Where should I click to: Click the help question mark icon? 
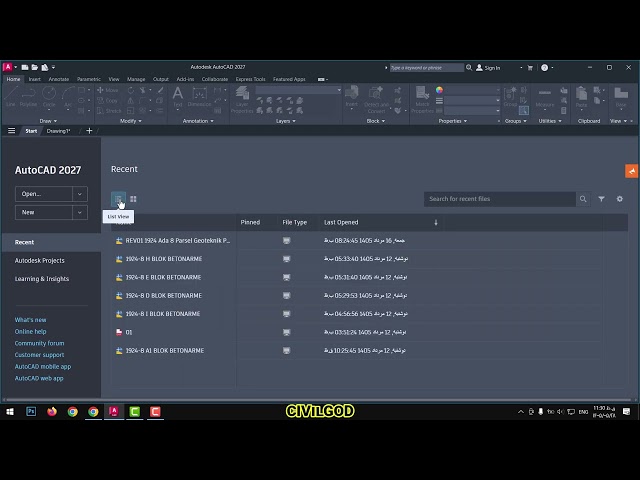544,68
